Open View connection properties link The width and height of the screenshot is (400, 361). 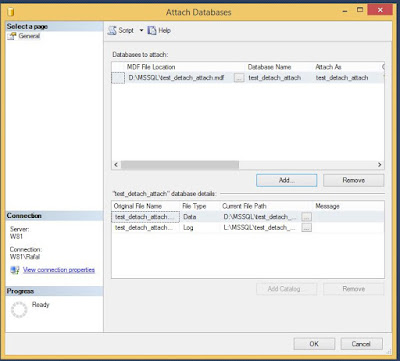(59, 270)
